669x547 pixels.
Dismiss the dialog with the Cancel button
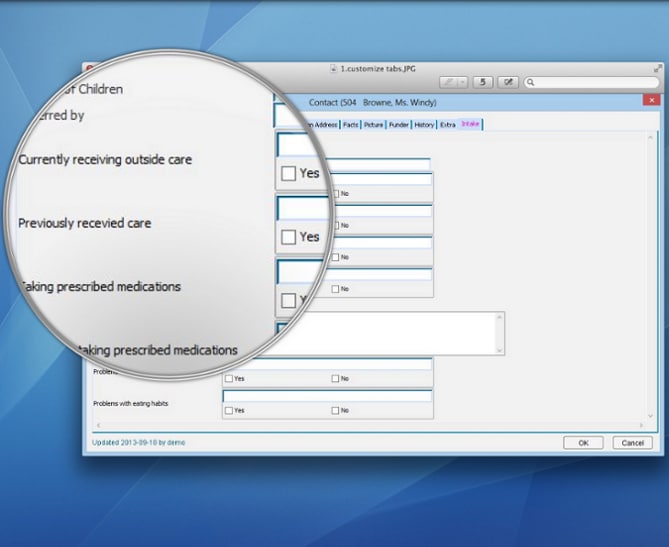coord(633,443)
